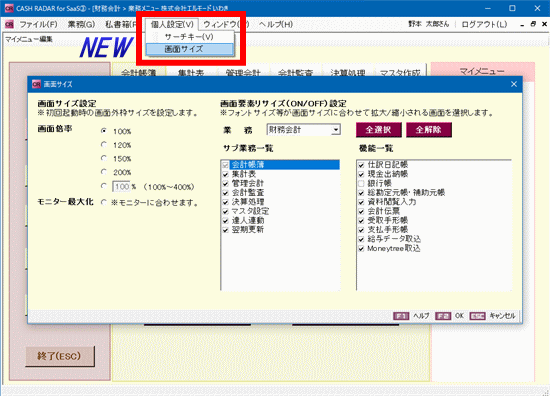550x396 pixels.
Task: Click the custom percent input field
Action: [x=121, y=186]
